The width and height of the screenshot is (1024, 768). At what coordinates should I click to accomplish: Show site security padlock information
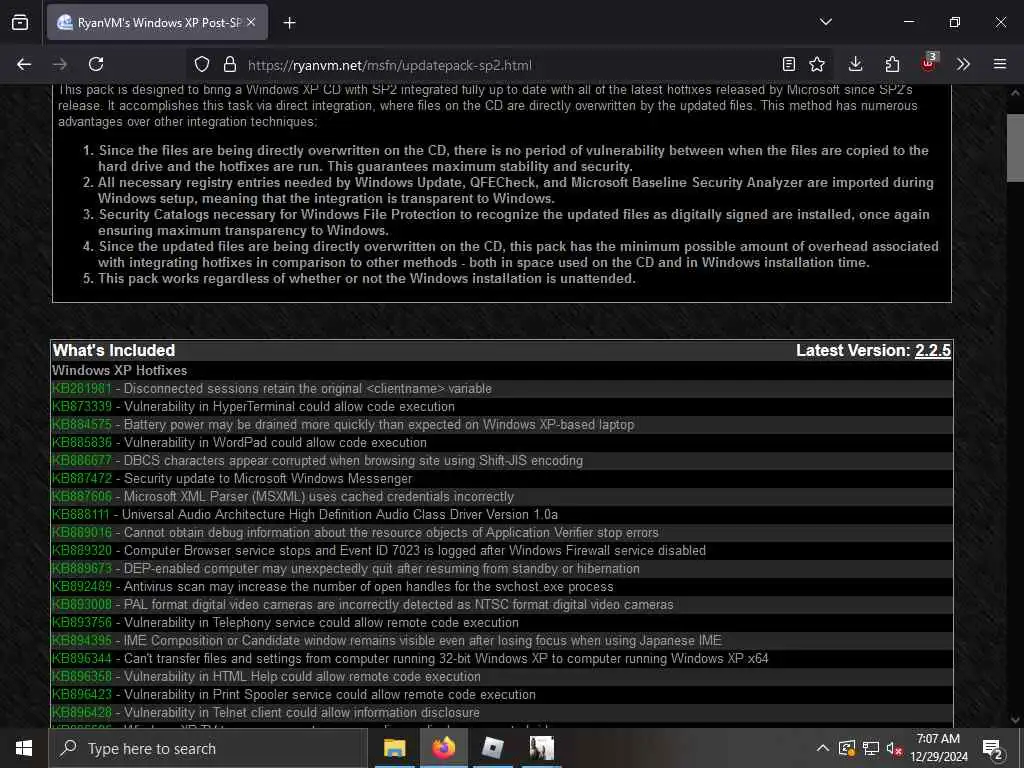[x=230, y=65]
